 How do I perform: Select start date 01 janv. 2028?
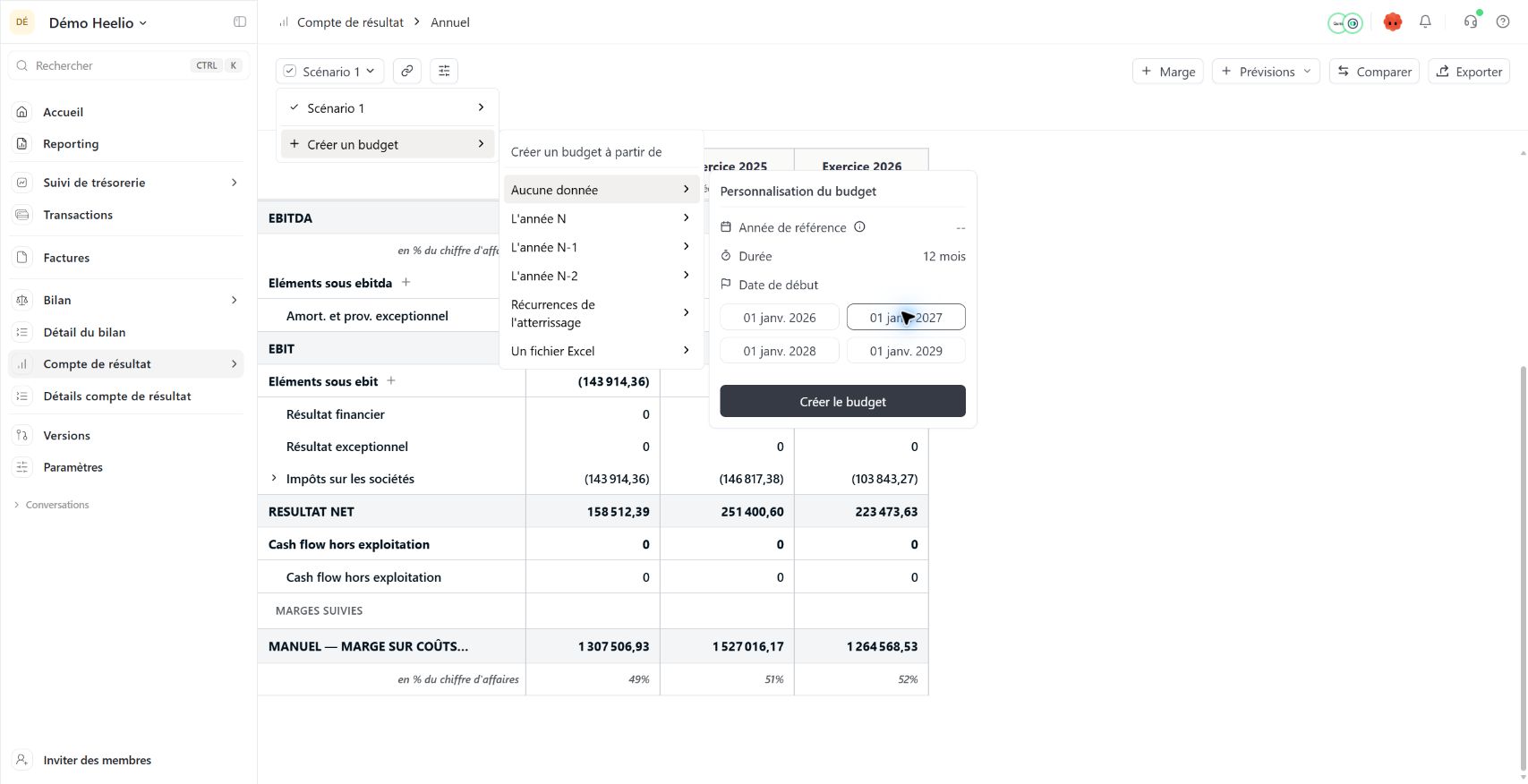tap(780, 351)
